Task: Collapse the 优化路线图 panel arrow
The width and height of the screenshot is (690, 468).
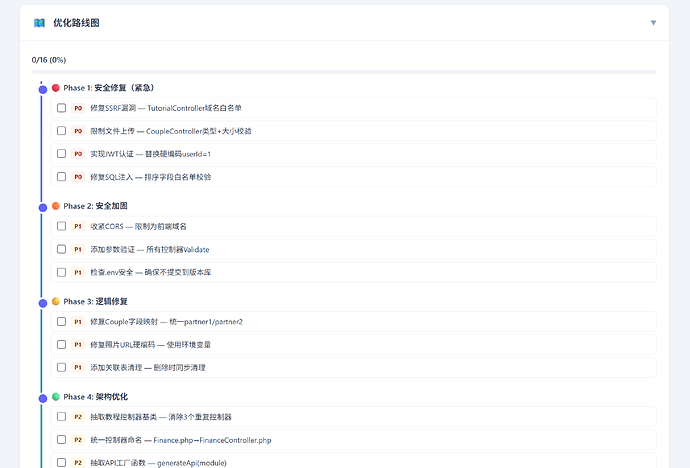Action: click(653, 23)
